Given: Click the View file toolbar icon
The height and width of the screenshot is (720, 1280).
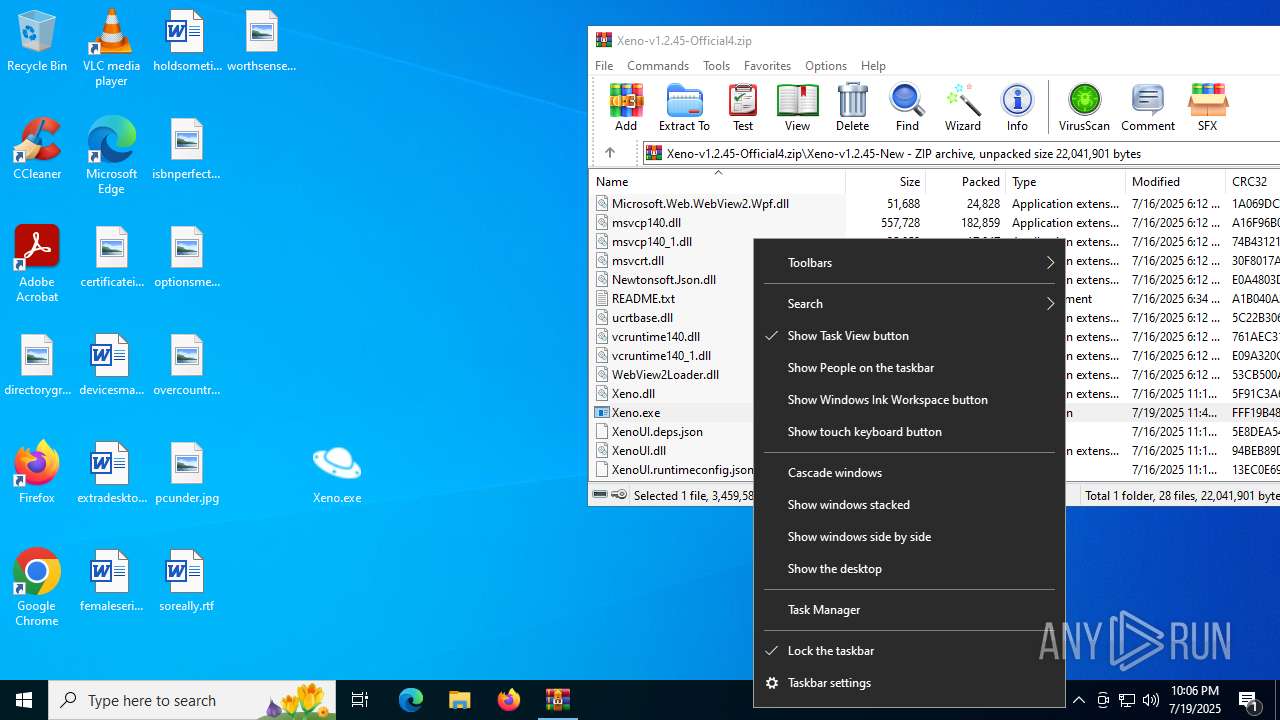Looking at the screenshot, I should point(797,107).
